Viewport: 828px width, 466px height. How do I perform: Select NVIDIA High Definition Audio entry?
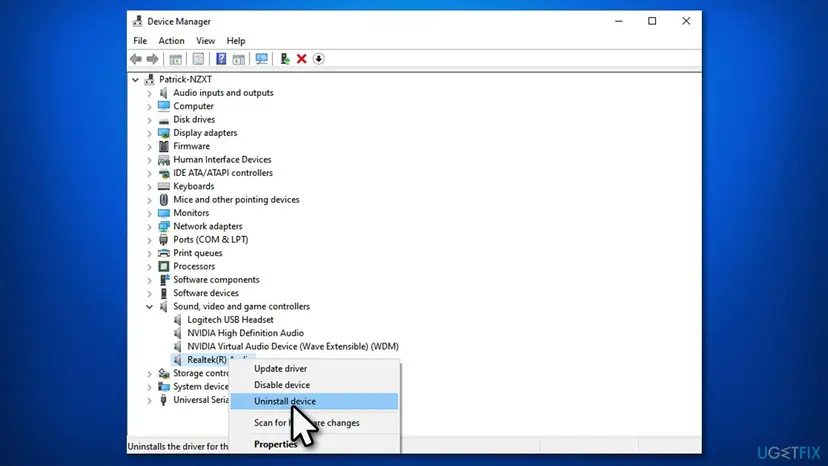[x=246, y=333]
